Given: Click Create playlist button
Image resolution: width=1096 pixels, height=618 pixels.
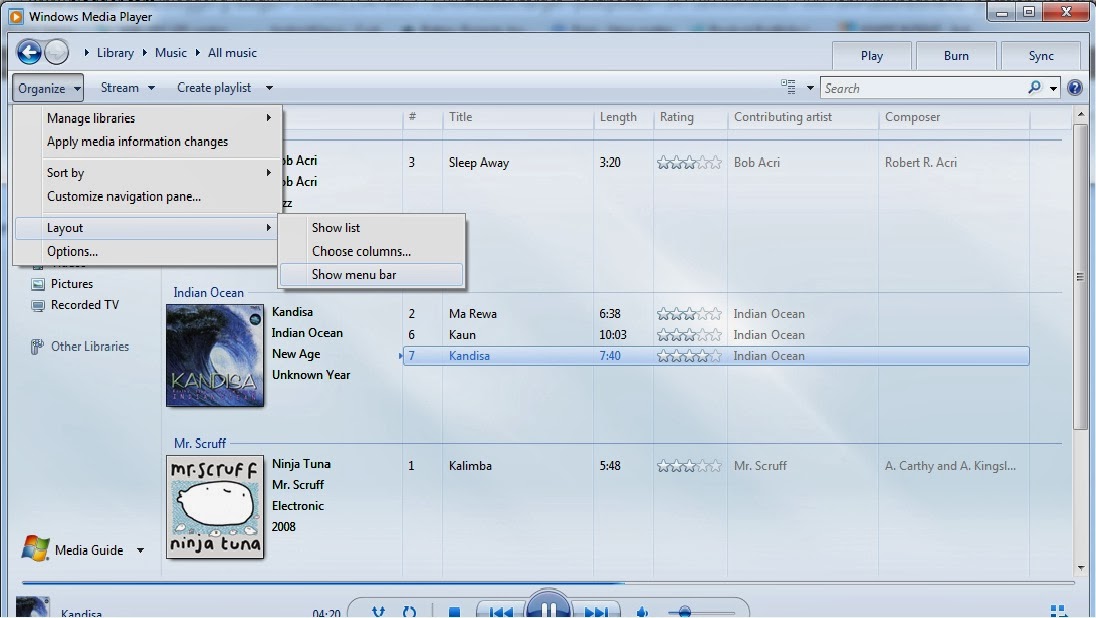Looking at the screenshot, I should [x=214, y=87].
